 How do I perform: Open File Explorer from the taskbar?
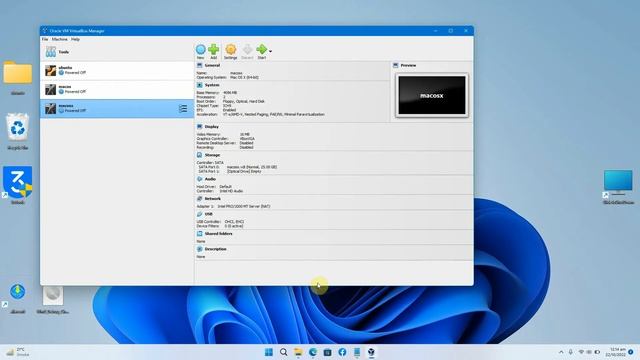click(x=298, y=352)
